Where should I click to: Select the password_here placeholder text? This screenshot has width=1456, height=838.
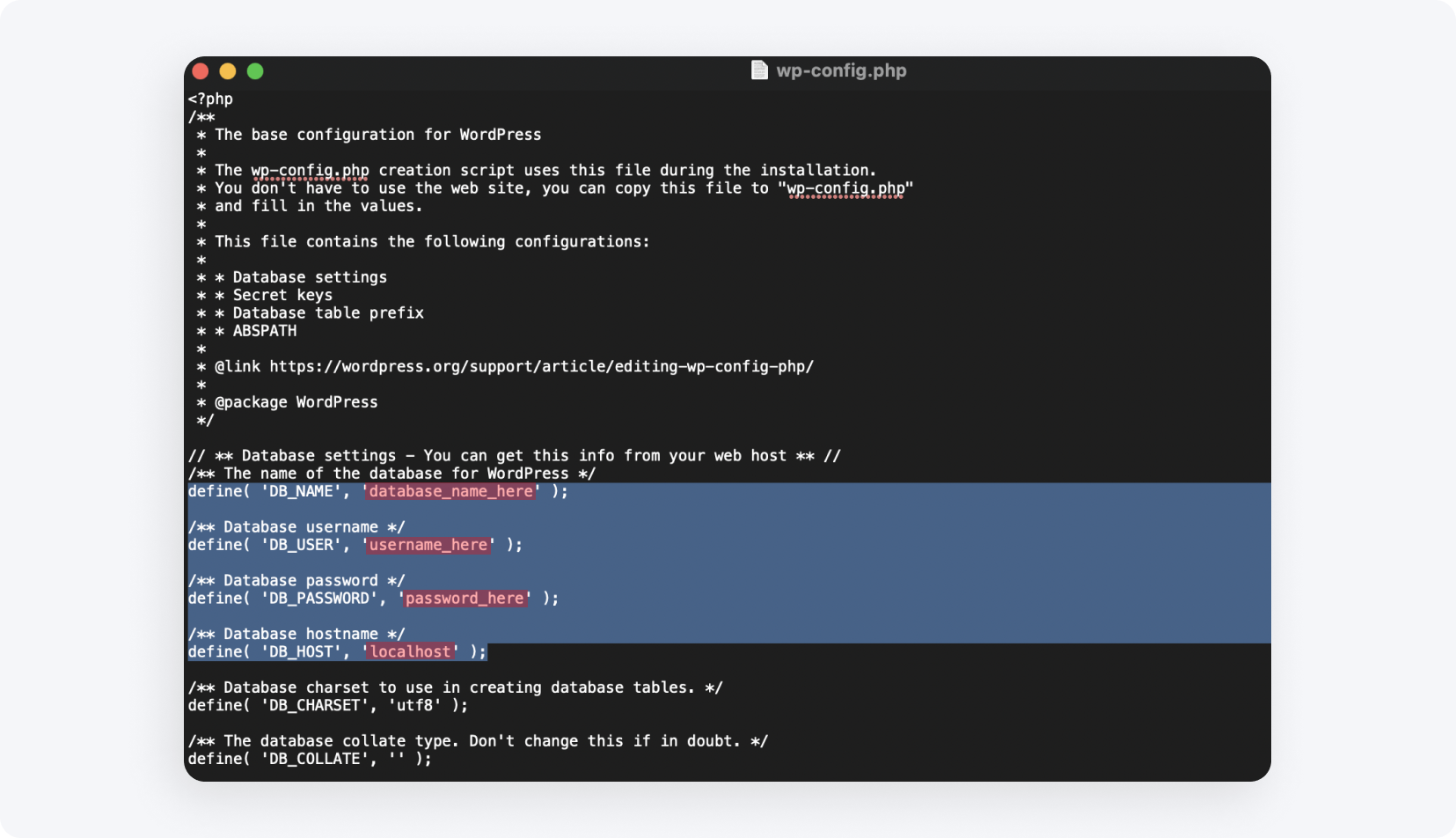[x=465, y=599]
